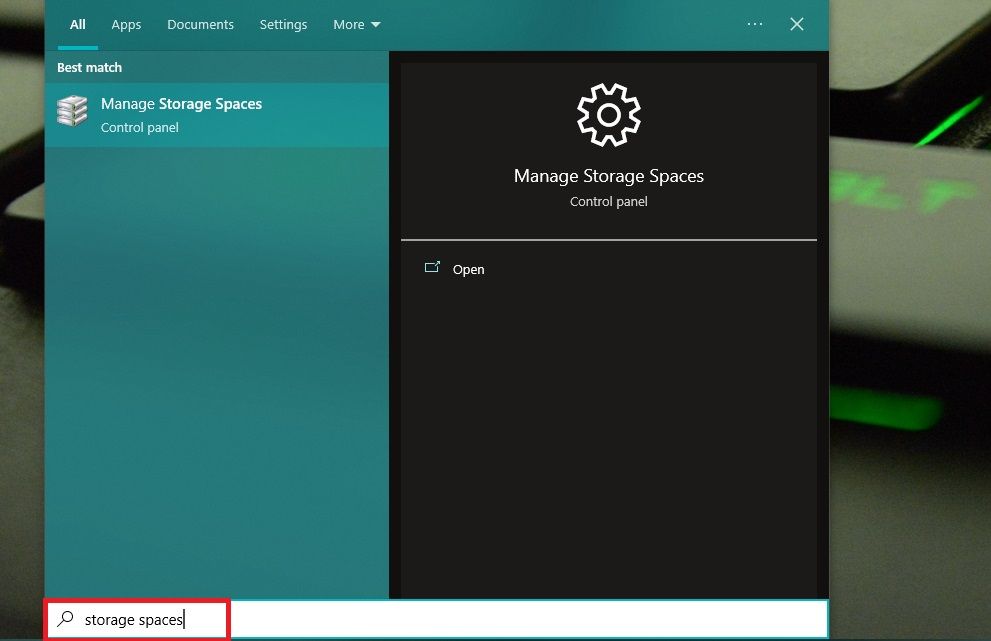
Task: Close the search panel with the X
Action: pyautogui.click(x=796, y=24)
